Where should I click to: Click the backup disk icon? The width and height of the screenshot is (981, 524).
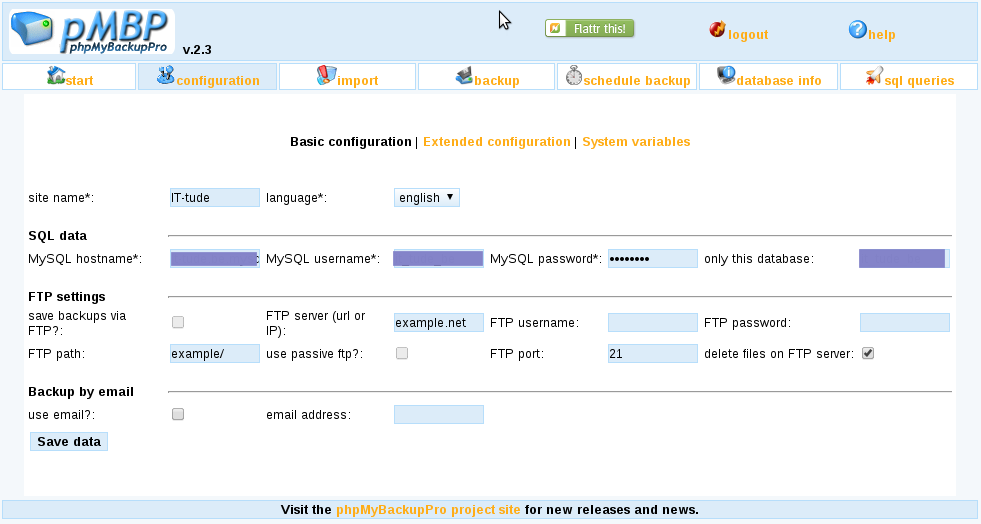(464, 76)
